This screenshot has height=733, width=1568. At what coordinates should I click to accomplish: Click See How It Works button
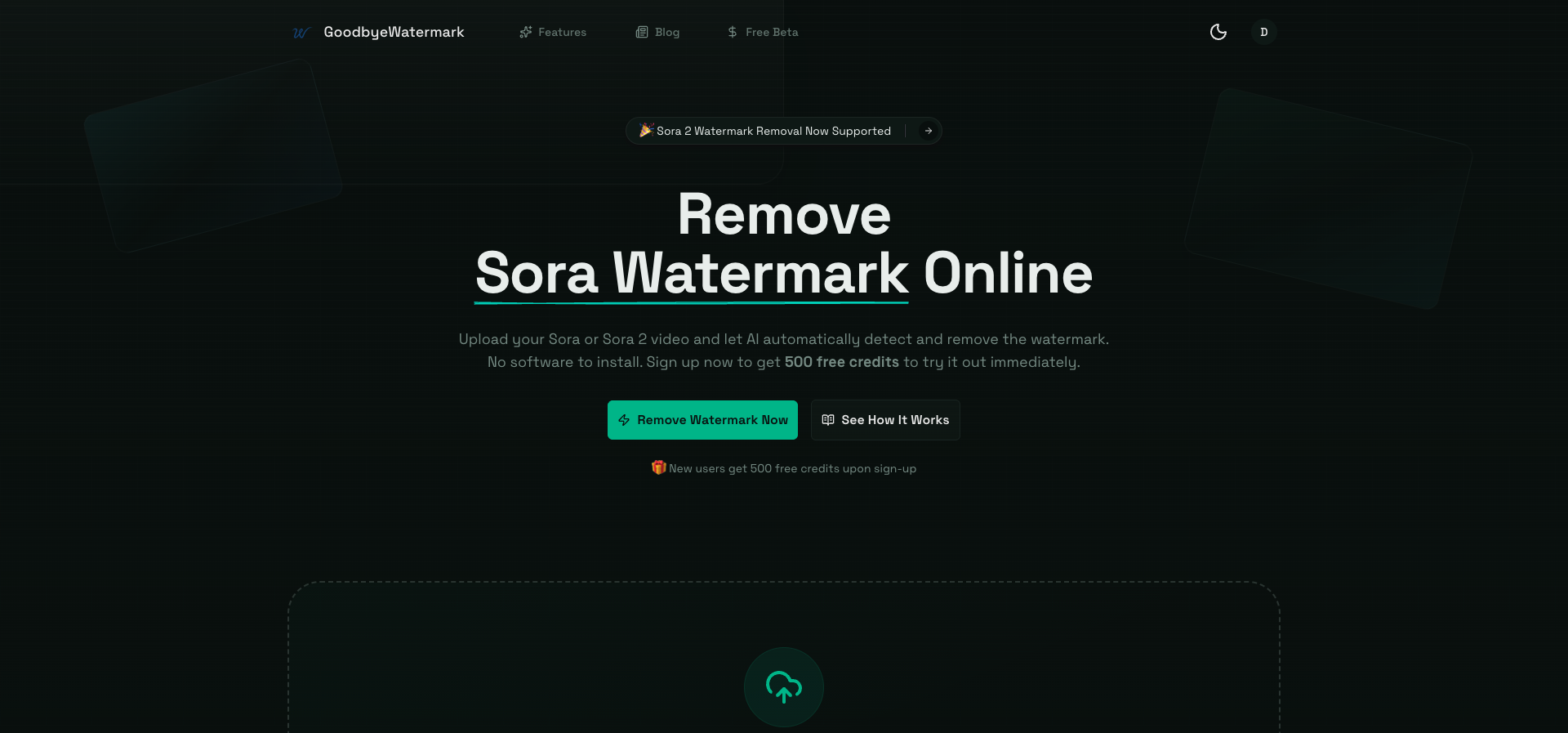tap(885, 420)
